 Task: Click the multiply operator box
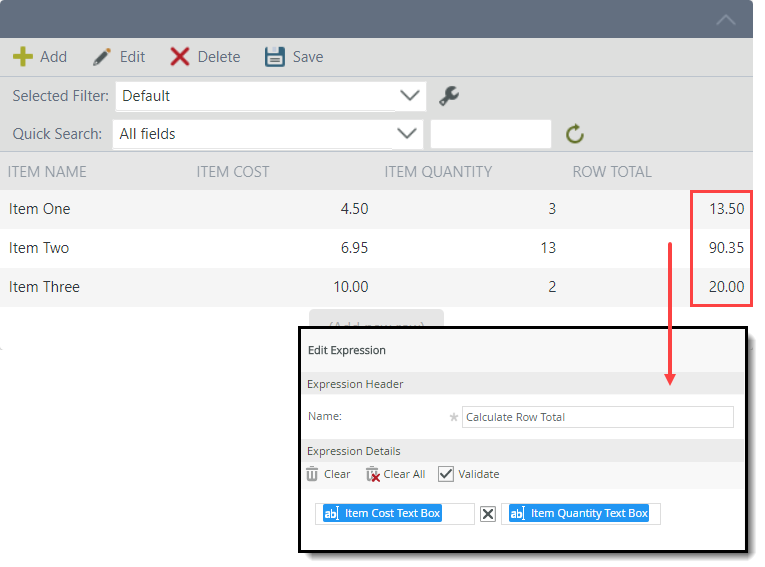[x=488, y=514]
